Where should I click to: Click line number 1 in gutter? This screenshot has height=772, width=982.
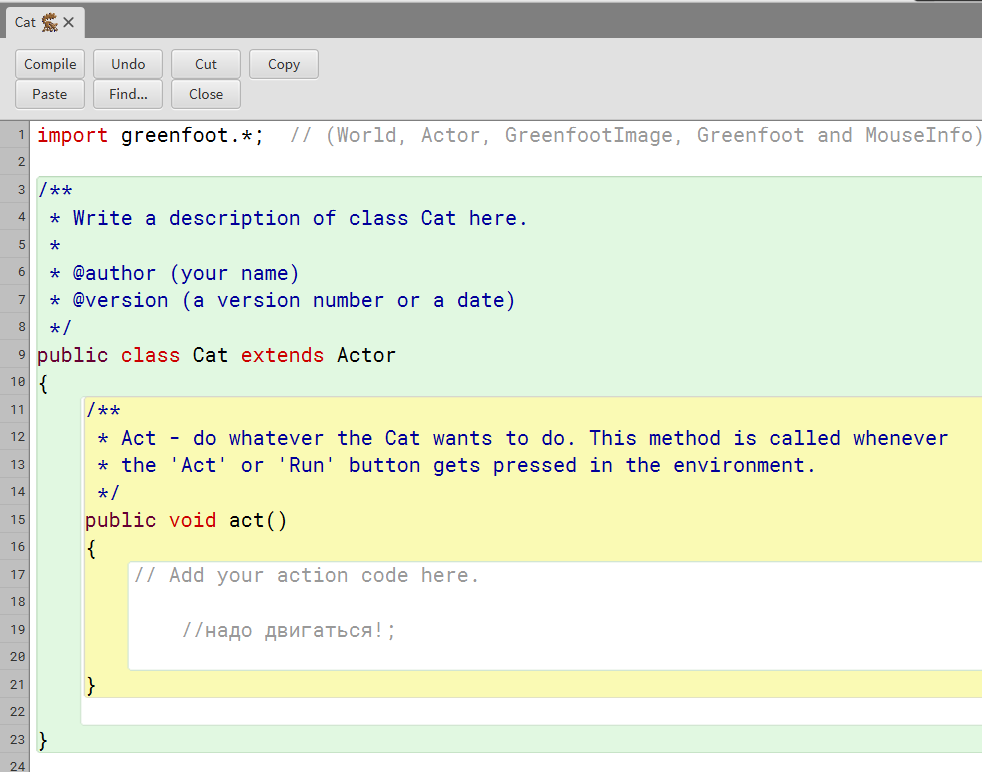(21, 135)
